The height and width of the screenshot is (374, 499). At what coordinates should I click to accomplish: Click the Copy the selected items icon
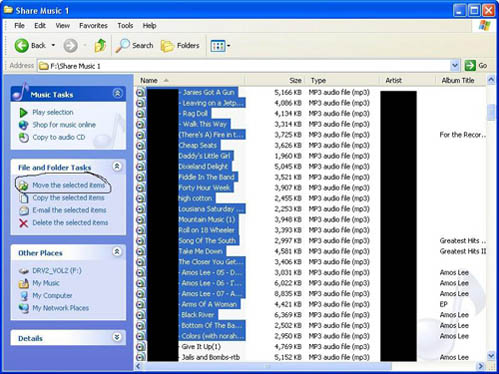point(23,198)
